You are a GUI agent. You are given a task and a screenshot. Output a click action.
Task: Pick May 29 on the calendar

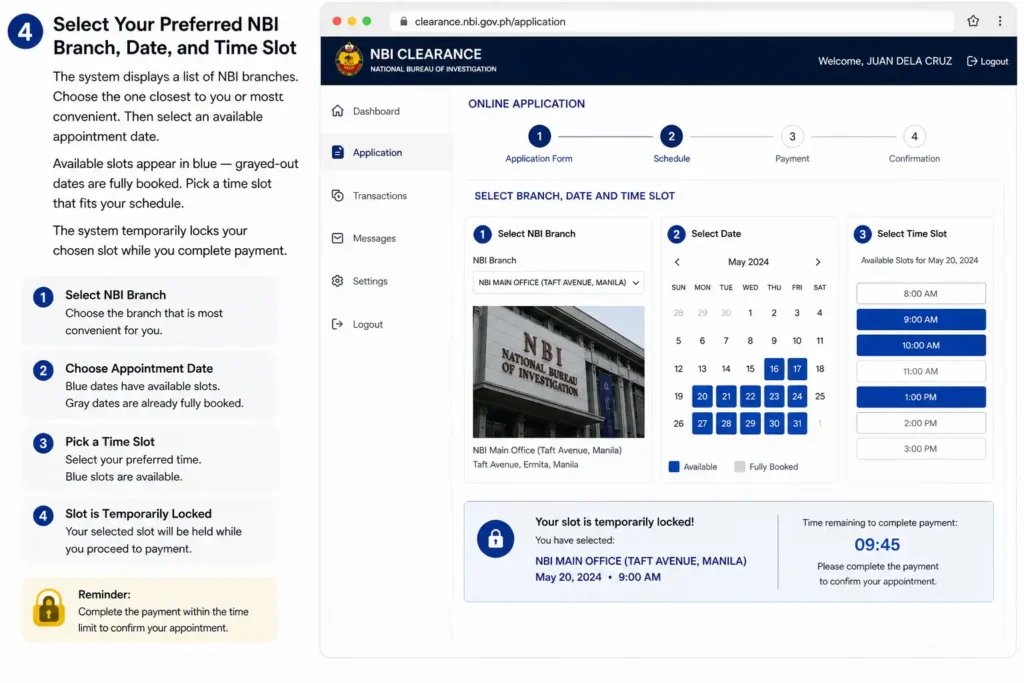tap(750, 424)
